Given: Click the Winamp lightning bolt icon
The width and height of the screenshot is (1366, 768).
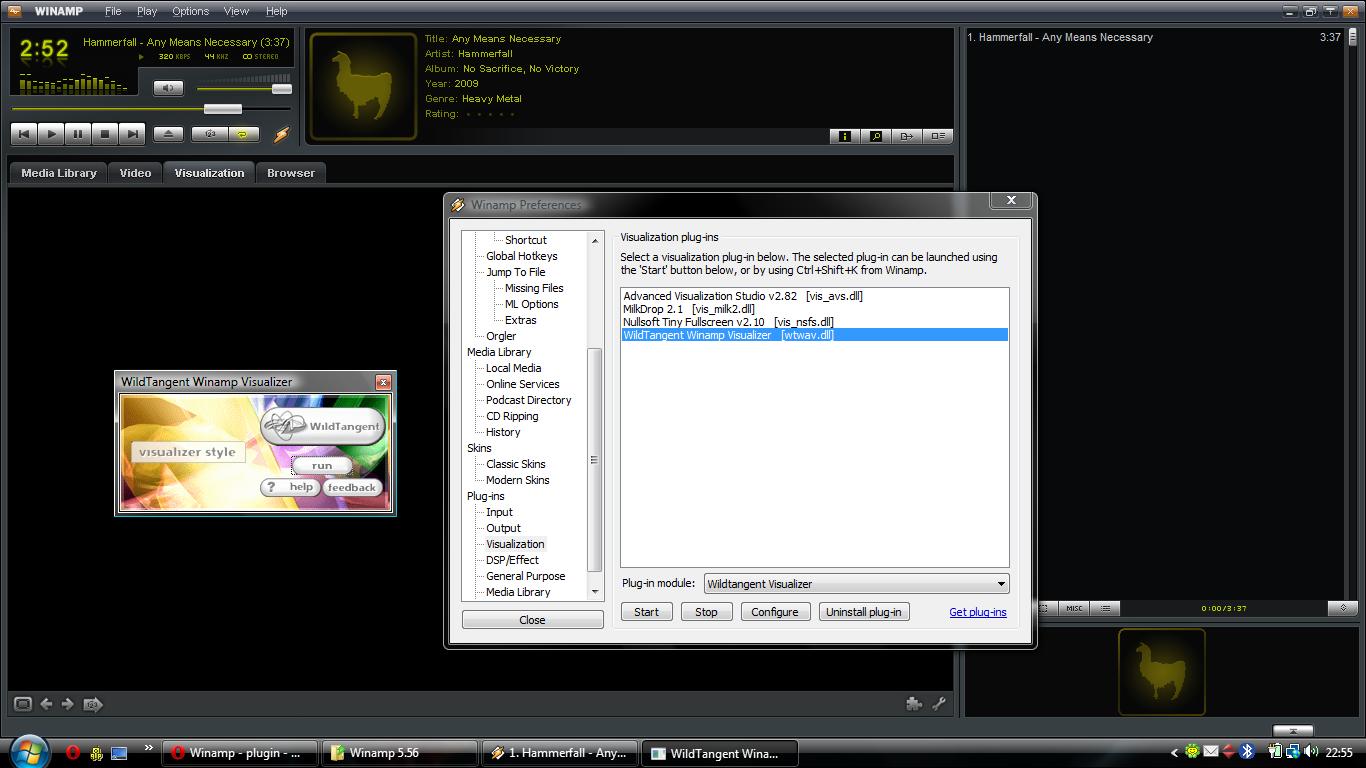Looking at the screenshot, I should 281,134.
